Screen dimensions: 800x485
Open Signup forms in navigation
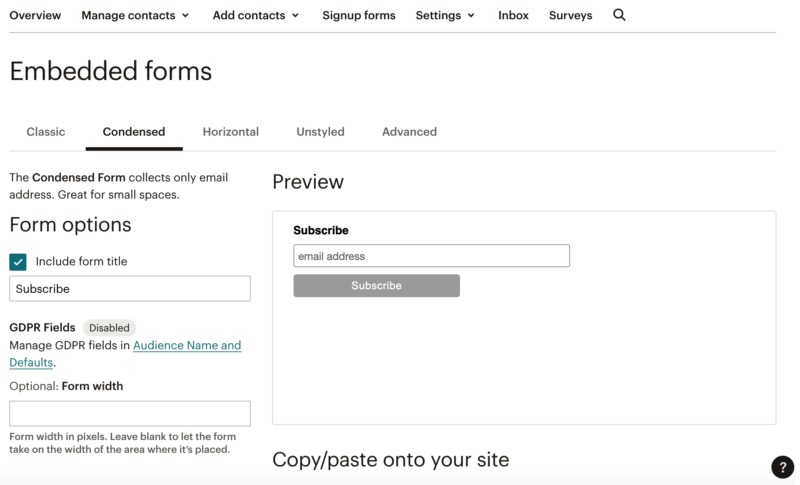point(359,16)
